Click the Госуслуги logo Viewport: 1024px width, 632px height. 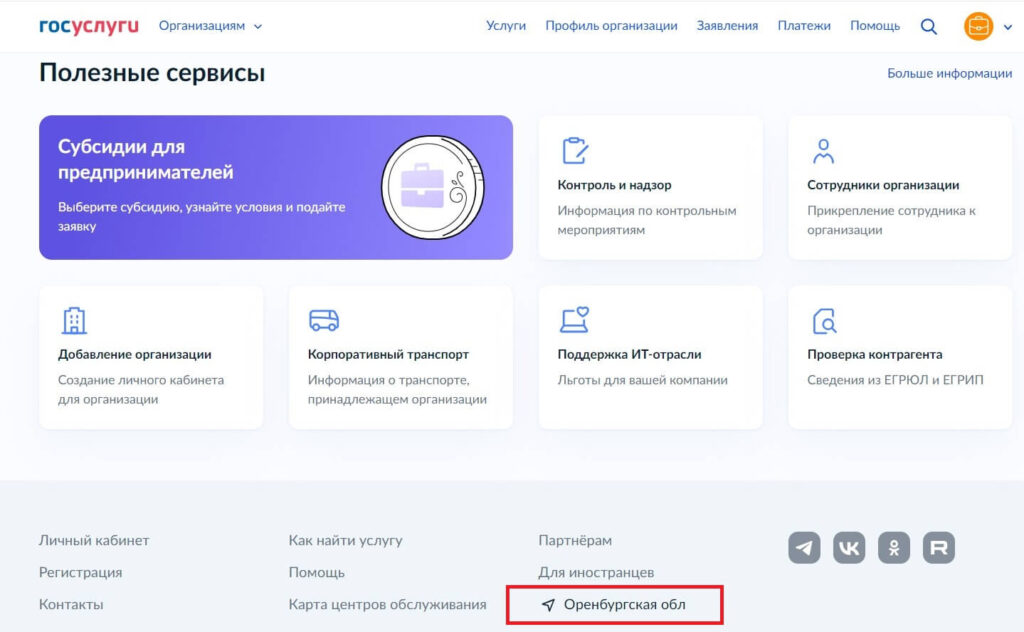[x=89, y=26]
